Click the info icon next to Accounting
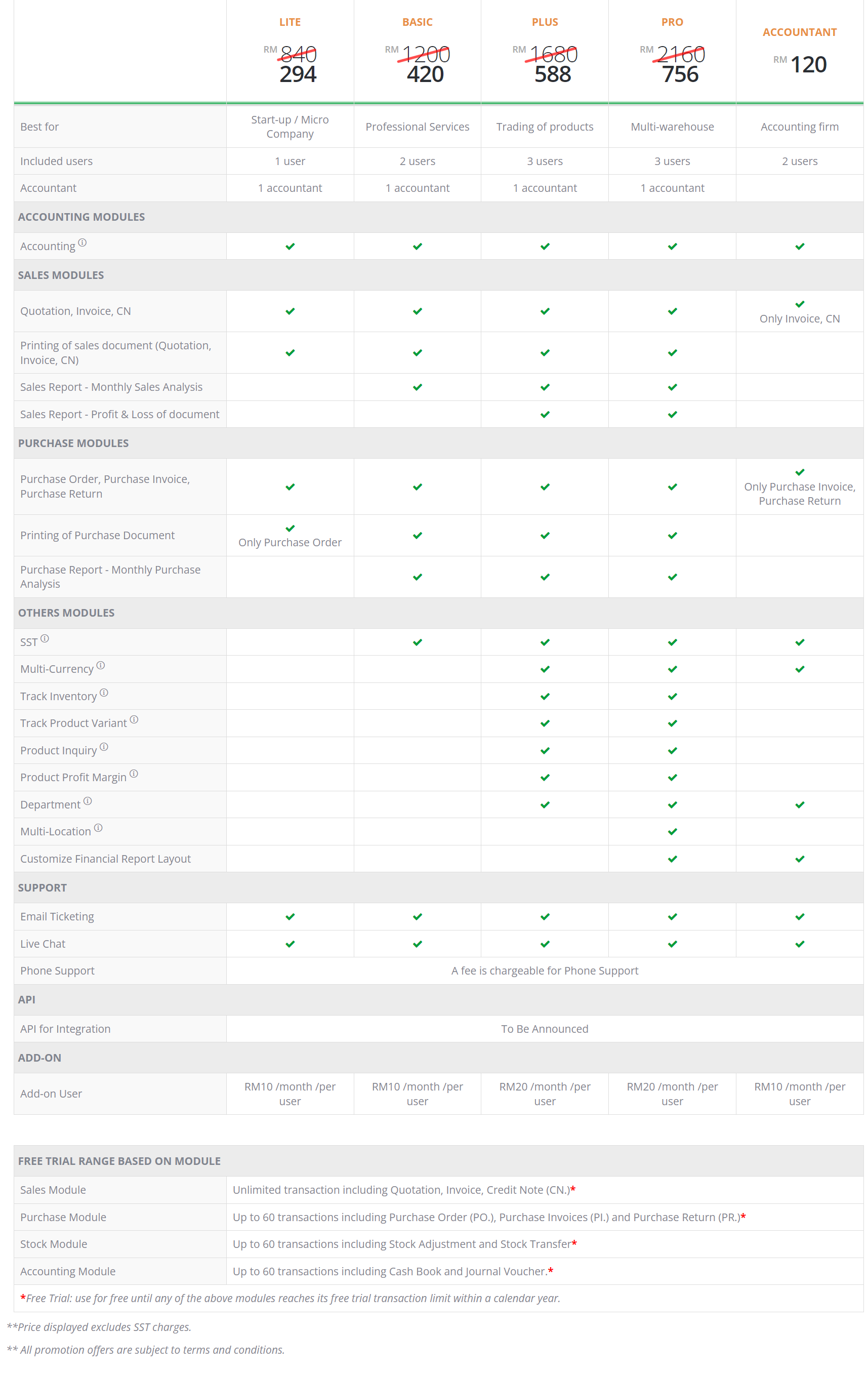The image size is (868, 1374). click(82, 243)
